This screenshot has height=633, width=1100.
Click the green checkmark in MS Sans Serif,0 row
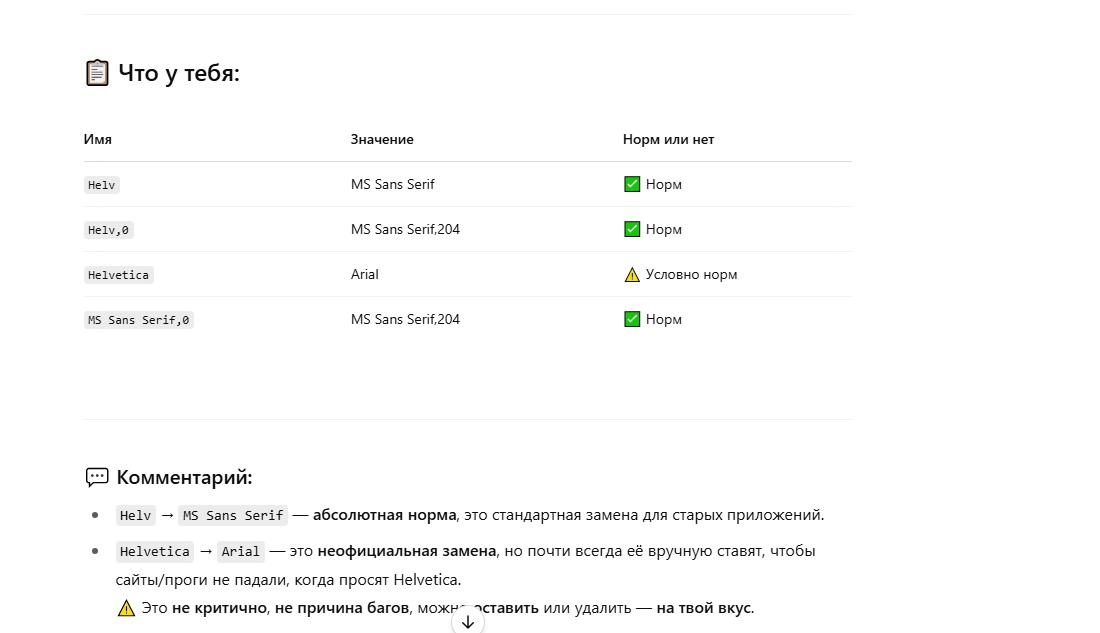coord(632,319)
